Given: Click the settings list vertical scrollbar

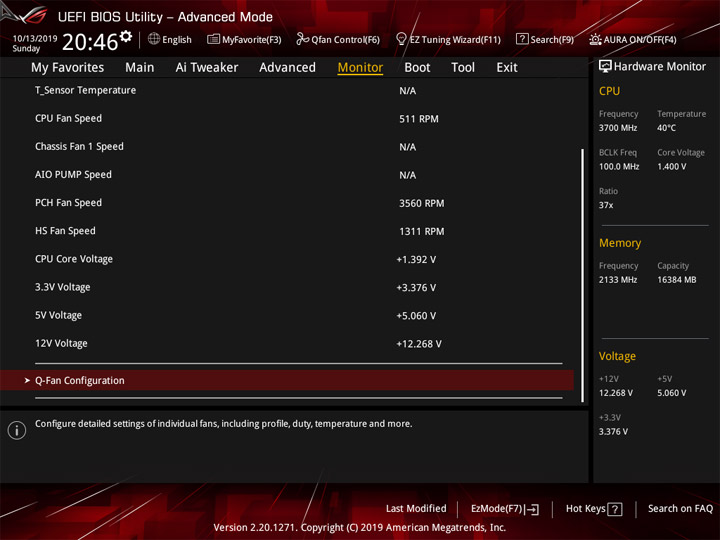Looking at the screenshot, I should [x=582, y=275].
